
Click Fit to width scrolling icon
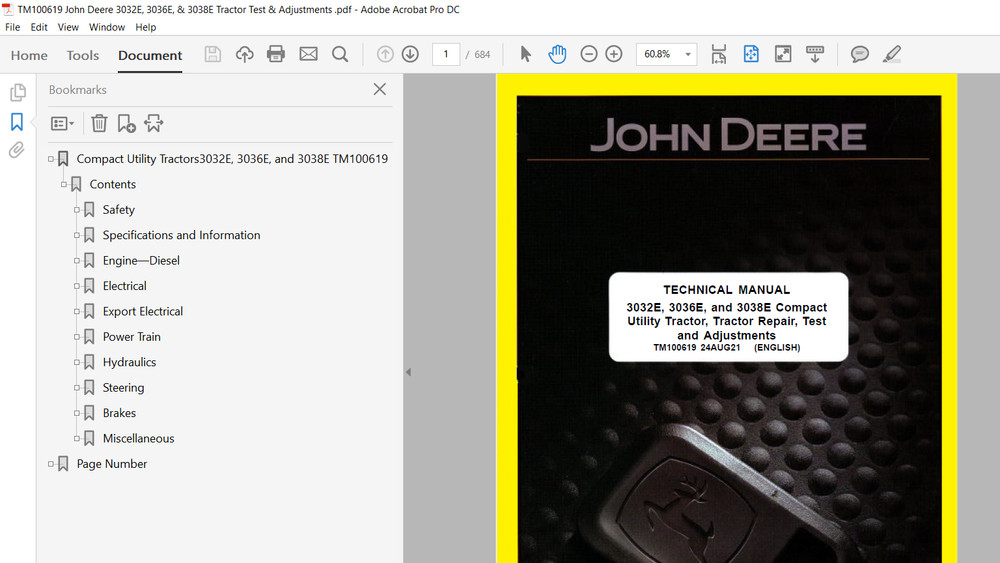pos(719,54)
